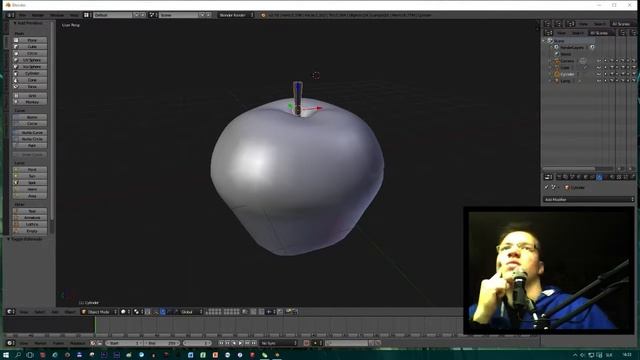Select Cylinder in the outliner
This screenshot has height=360, width=640.
pos(567,74)
